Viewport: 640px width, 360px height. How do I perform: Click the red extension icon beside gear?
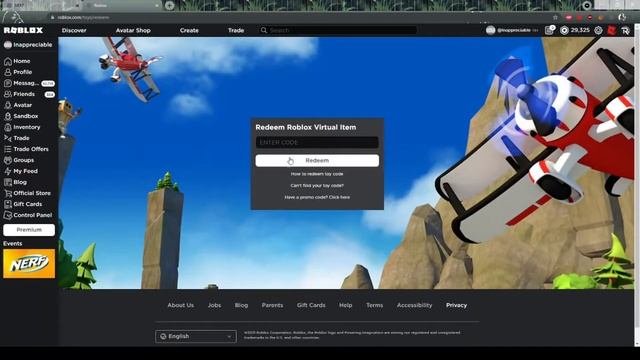[611, 30]
